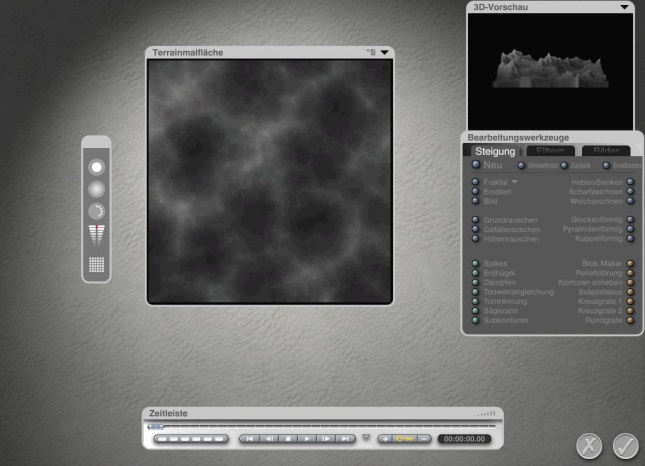Switch to the Steigung tab
The height and width of the screenshot is (466, 645).
(x=495, y=151)
